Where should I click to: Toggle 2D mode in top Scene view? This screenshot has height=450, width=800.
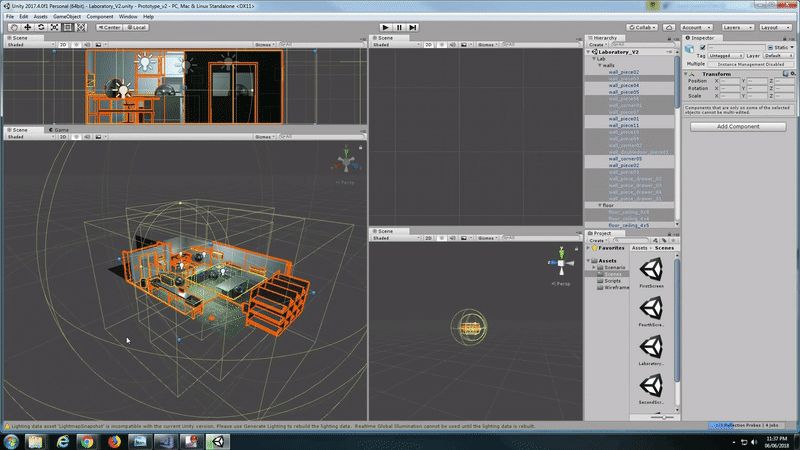click(63, 44)
